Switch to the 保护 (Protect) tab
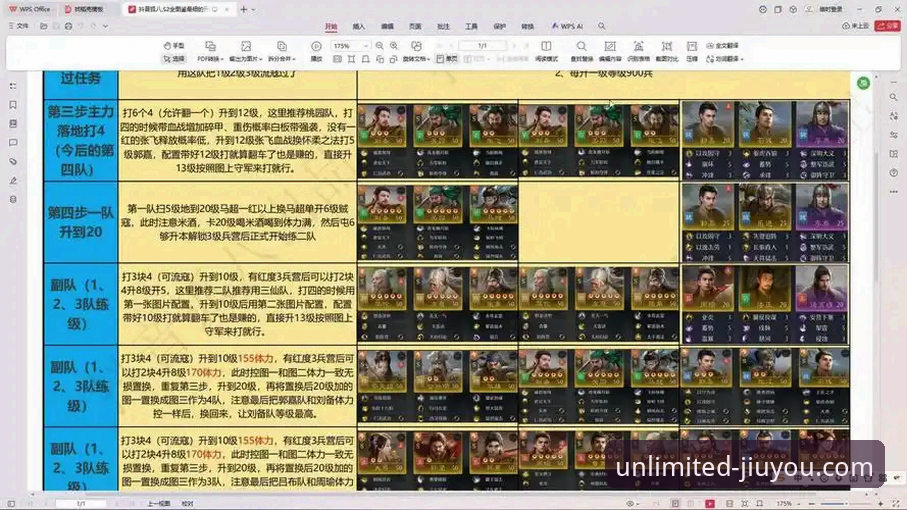The width and height of the screenshot is (907, 510). tap(499, 27)
